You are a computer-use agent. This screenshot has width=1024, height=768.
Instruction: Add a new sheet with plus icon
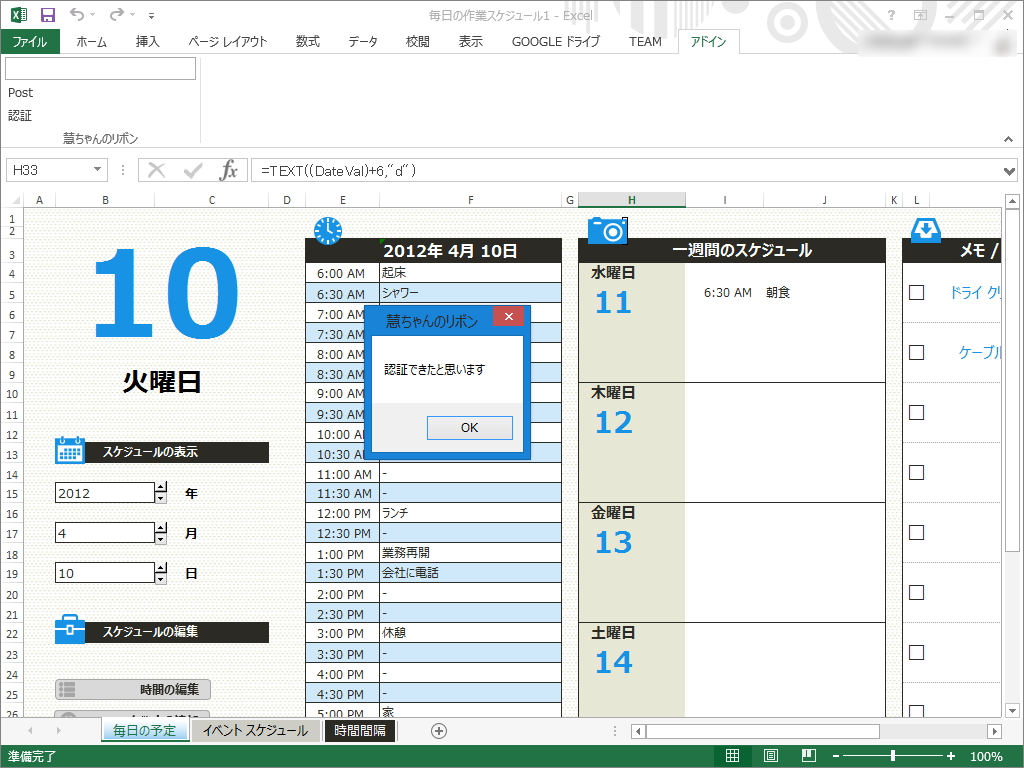point(439,731)
